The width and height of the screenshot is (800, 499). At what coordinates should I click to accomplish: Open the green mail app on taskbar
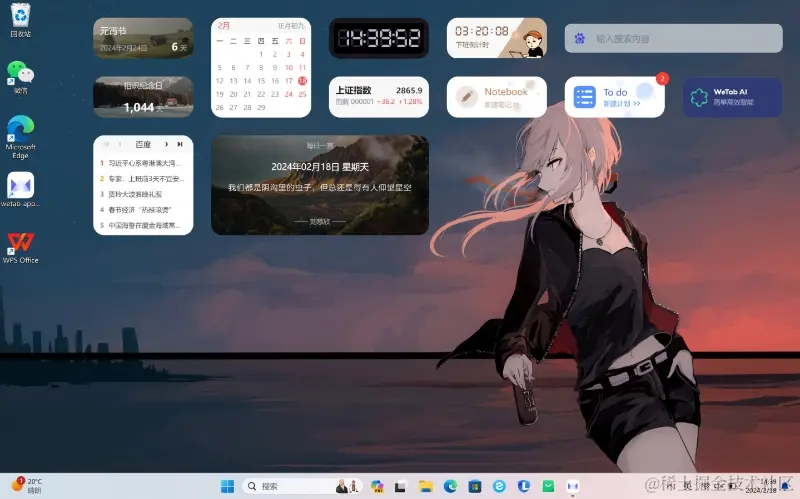(548, 486)
